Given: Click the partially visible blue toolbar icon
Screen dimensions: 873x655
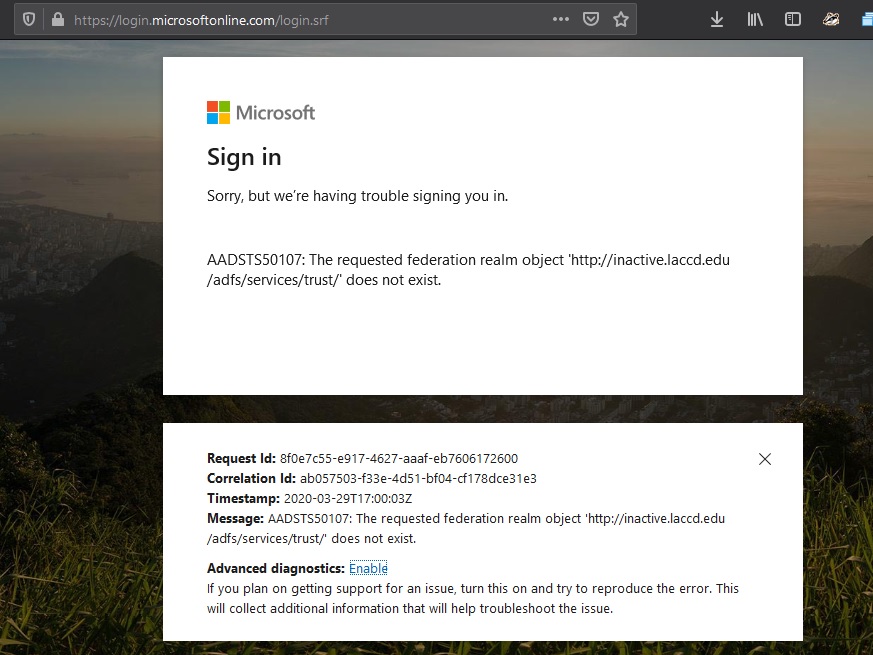Looking at the screenshot, I should point(866,19).
